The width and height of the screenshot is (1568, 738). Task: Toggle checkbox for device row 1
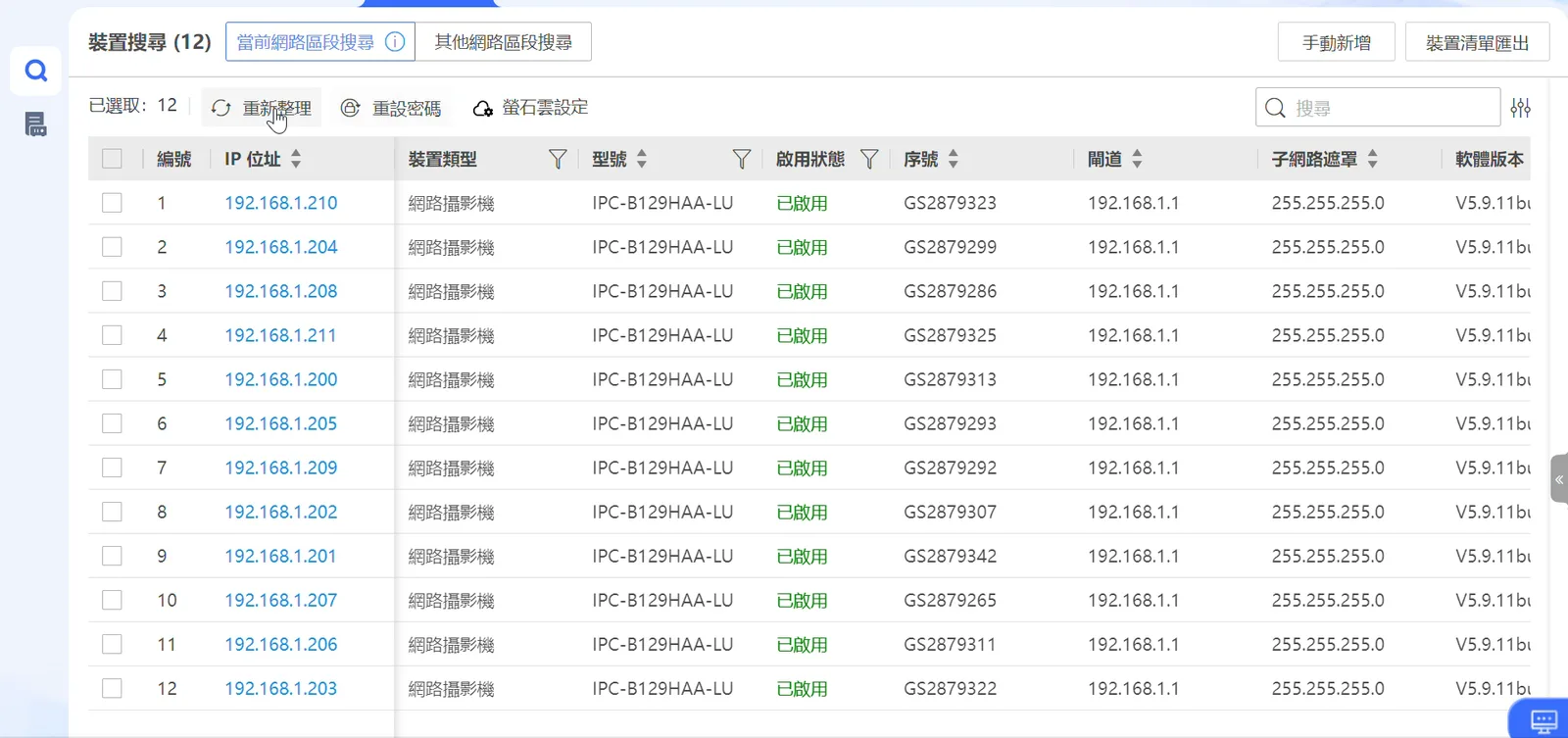[x=112, y=203]
